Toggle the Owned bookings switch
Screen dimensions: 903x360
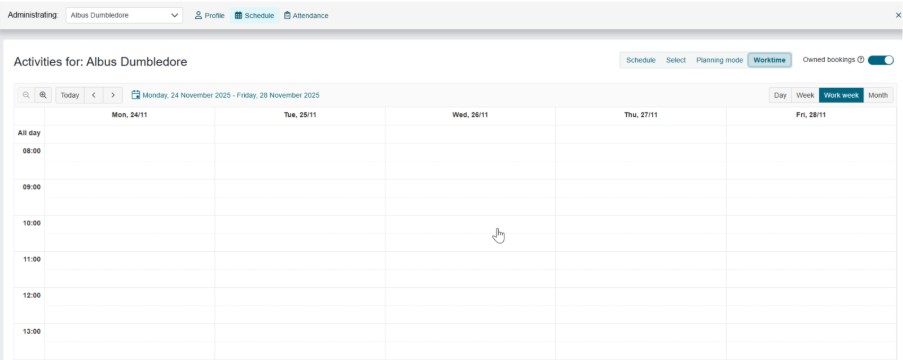coord(881,60)
